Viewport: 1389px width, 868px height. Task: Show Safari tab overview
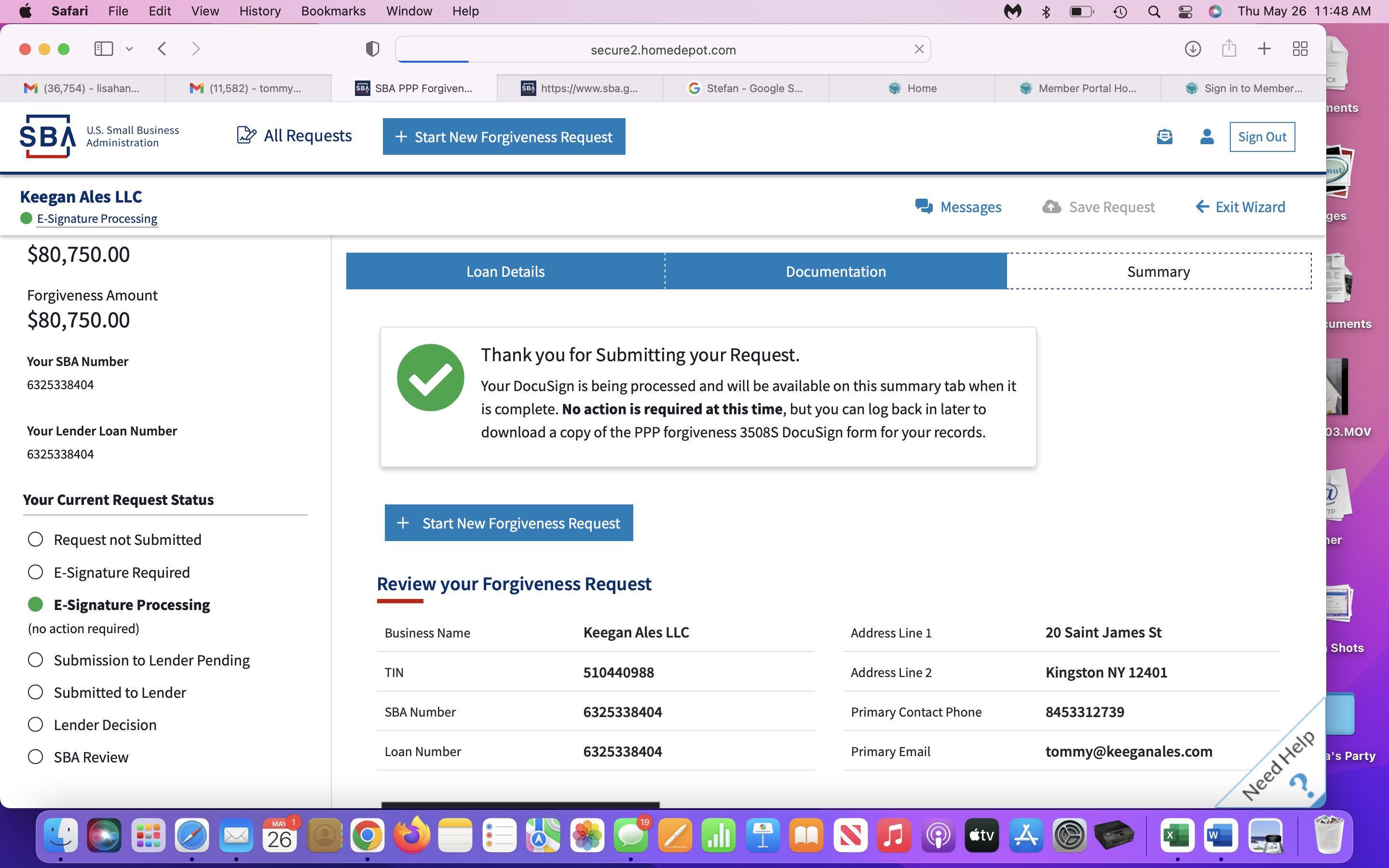(x=1300, y=49)
